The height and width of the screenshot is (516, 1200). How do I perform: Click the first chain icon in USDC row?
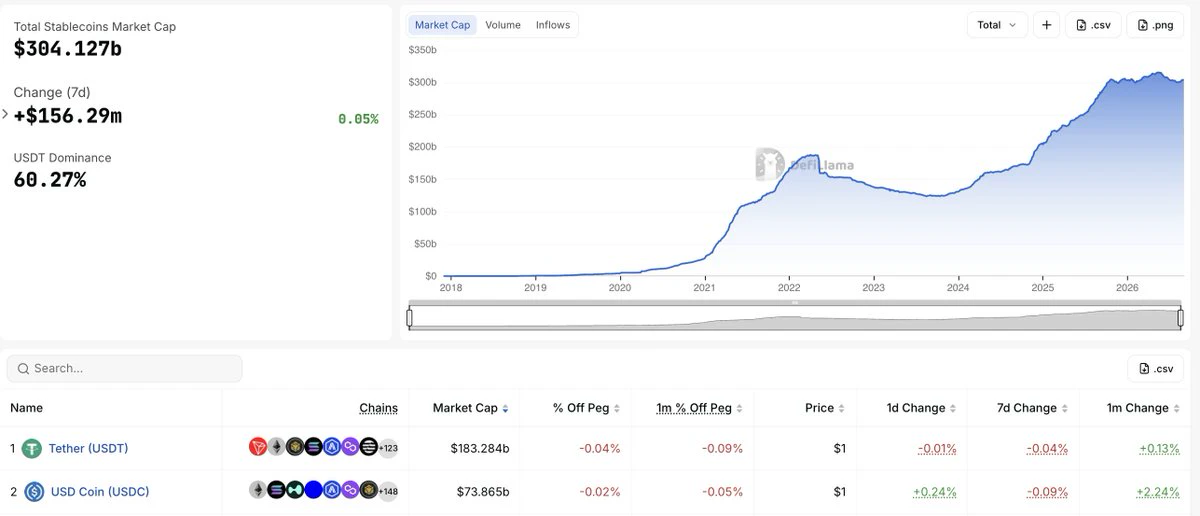click(x=258, y=490)
